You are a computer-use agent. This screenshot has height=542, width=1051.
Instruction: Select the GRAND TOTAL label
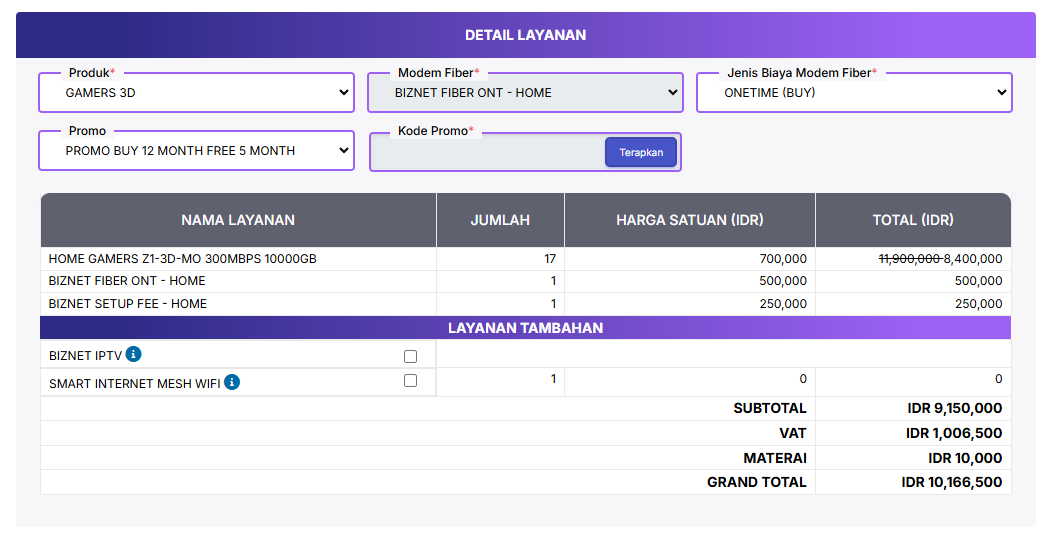757,482
